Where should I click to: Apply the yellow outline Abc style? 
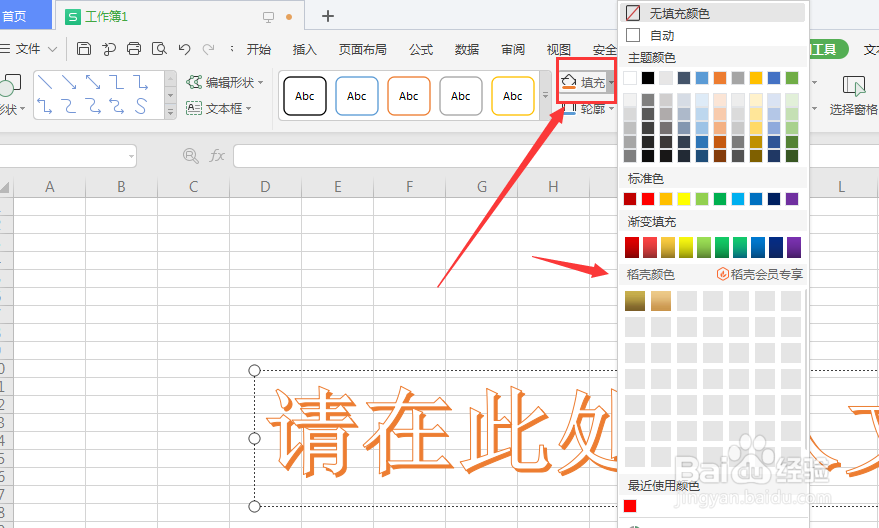coord(512,96)
